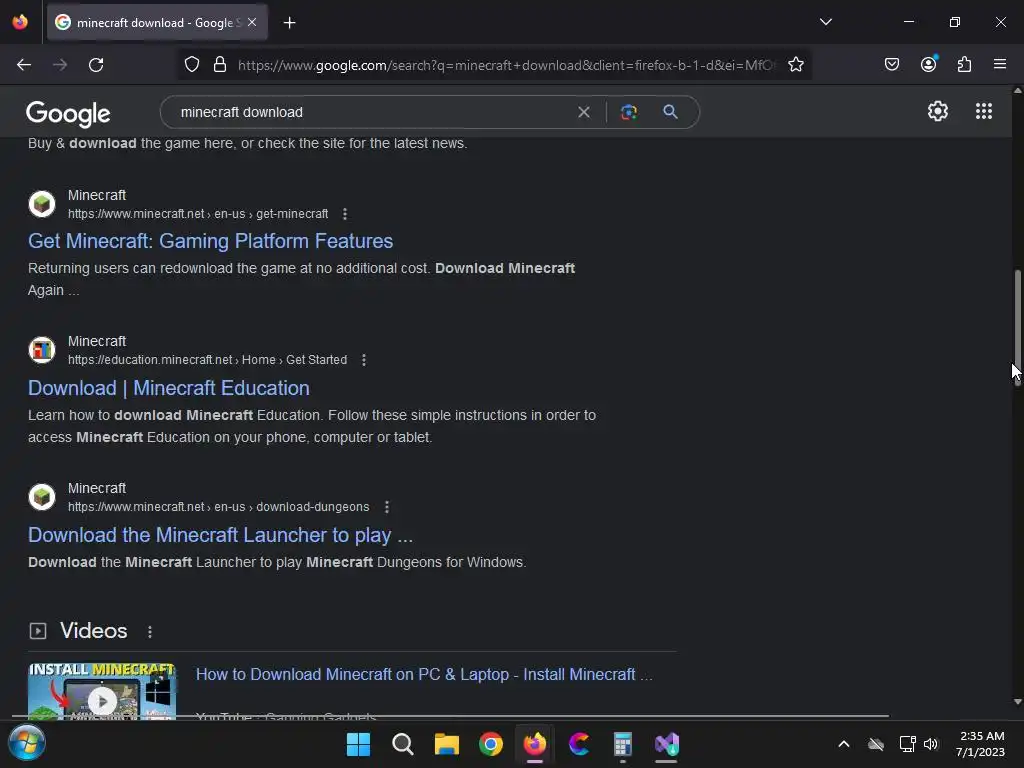List all tabs dropdown arrow
Screen dimensions: 1024x768
[x=825, y=22]
